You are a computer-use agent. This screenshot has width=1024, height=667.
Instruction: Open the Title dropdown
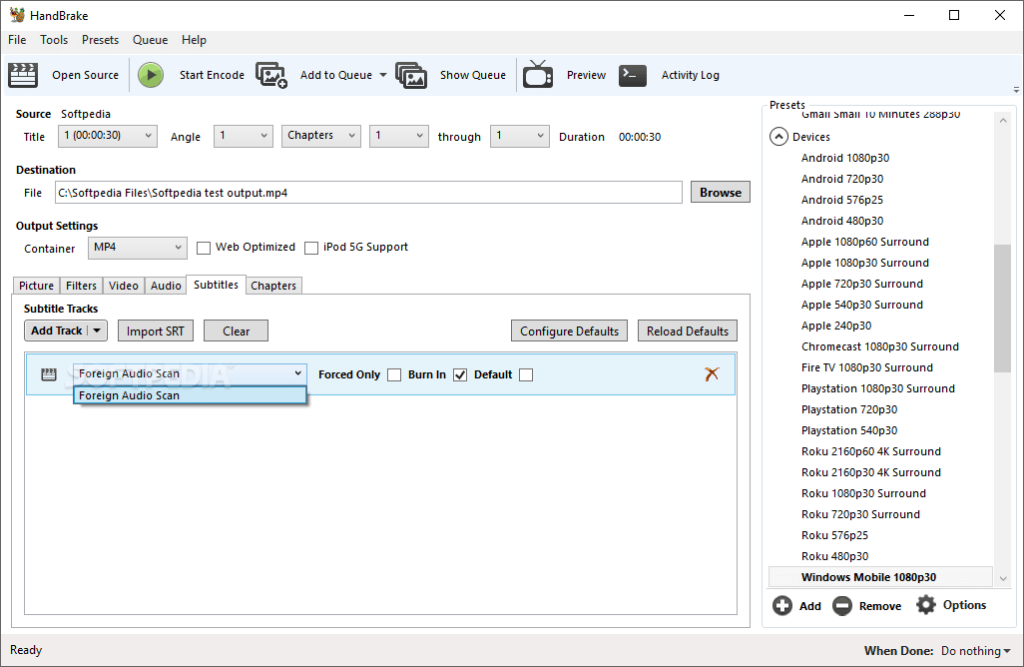pos(107,136)
